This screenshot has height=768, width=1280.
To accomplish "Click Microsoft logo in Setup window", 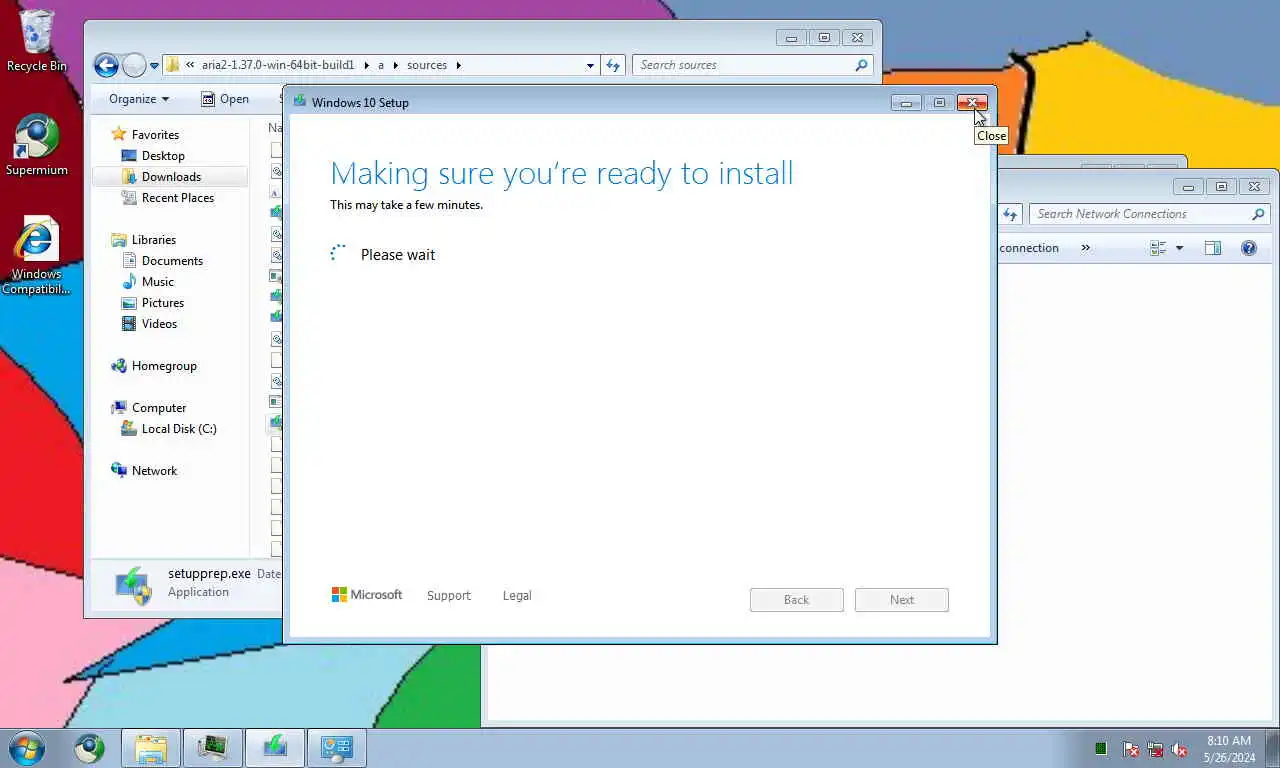I will [x=367, y=595].
